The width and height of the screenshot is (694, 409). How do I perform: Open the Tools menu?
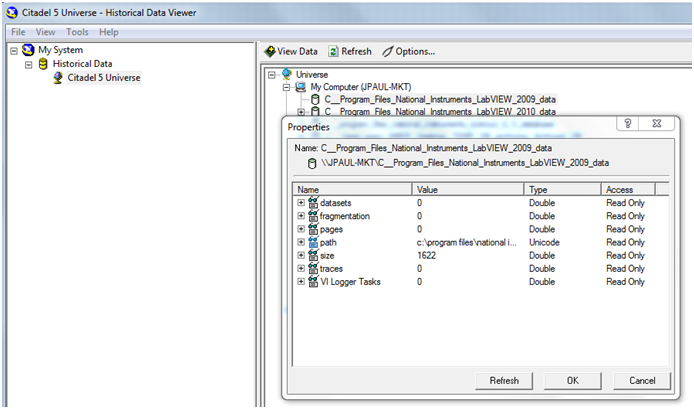click(77, 32)
